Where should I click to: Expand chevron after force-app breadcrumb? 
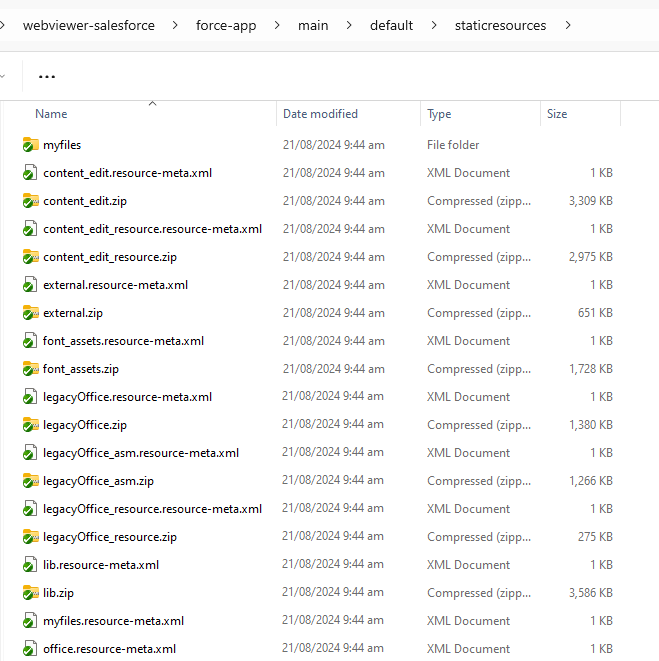pos(277,25)
